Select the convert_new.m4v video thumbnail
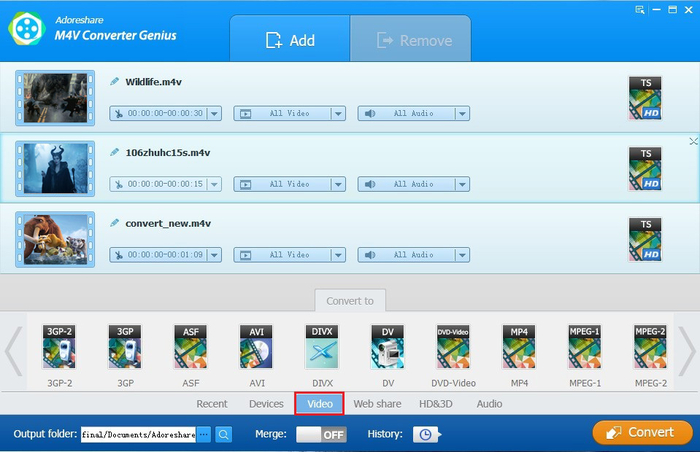Viewport: 700px width, 452px height. tap(55, 239)
